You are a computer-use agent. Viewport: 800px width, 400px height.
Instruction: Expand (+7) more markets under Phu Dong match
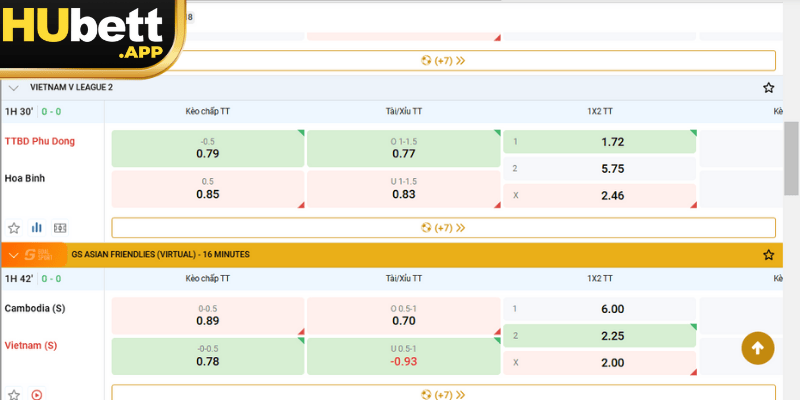click(443, 228)
